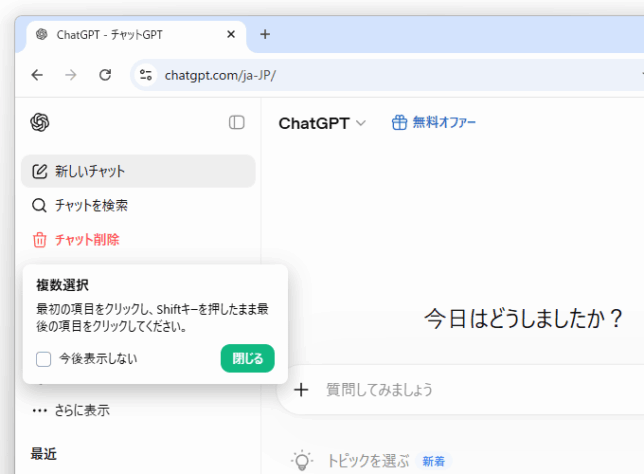Click the gift icon next to 無料オファー
The height and width of the screenshot is (474, 644).
pos(399,122)
